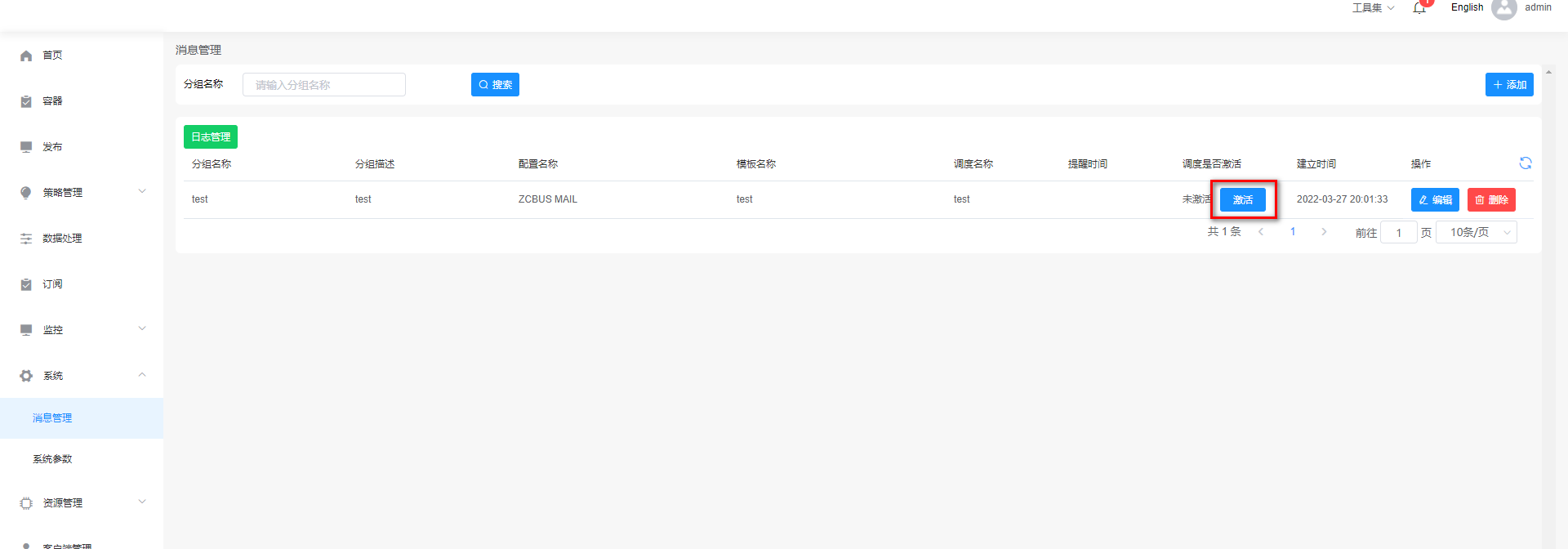Open the 工具集 dropdown
Screen dimensions: 1568x549
(1373, 8)
